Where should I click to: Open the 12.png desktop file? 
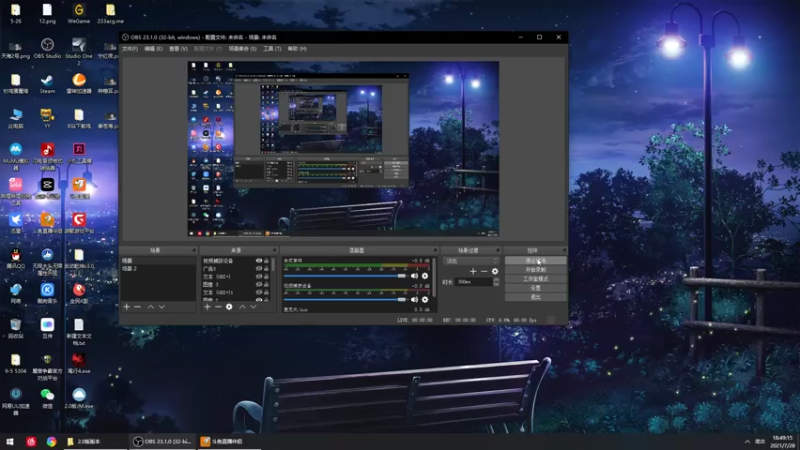coord(47,14)
